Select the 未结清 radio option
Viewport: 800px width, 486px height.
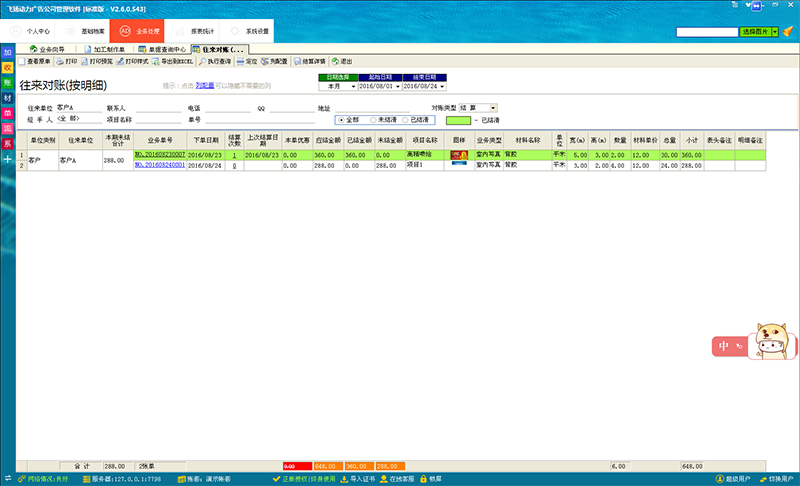[372, 119]
